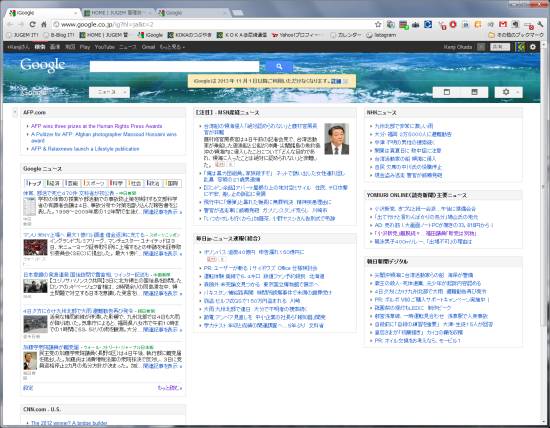Open the iGoogle gear options menu

click(508, 92)
